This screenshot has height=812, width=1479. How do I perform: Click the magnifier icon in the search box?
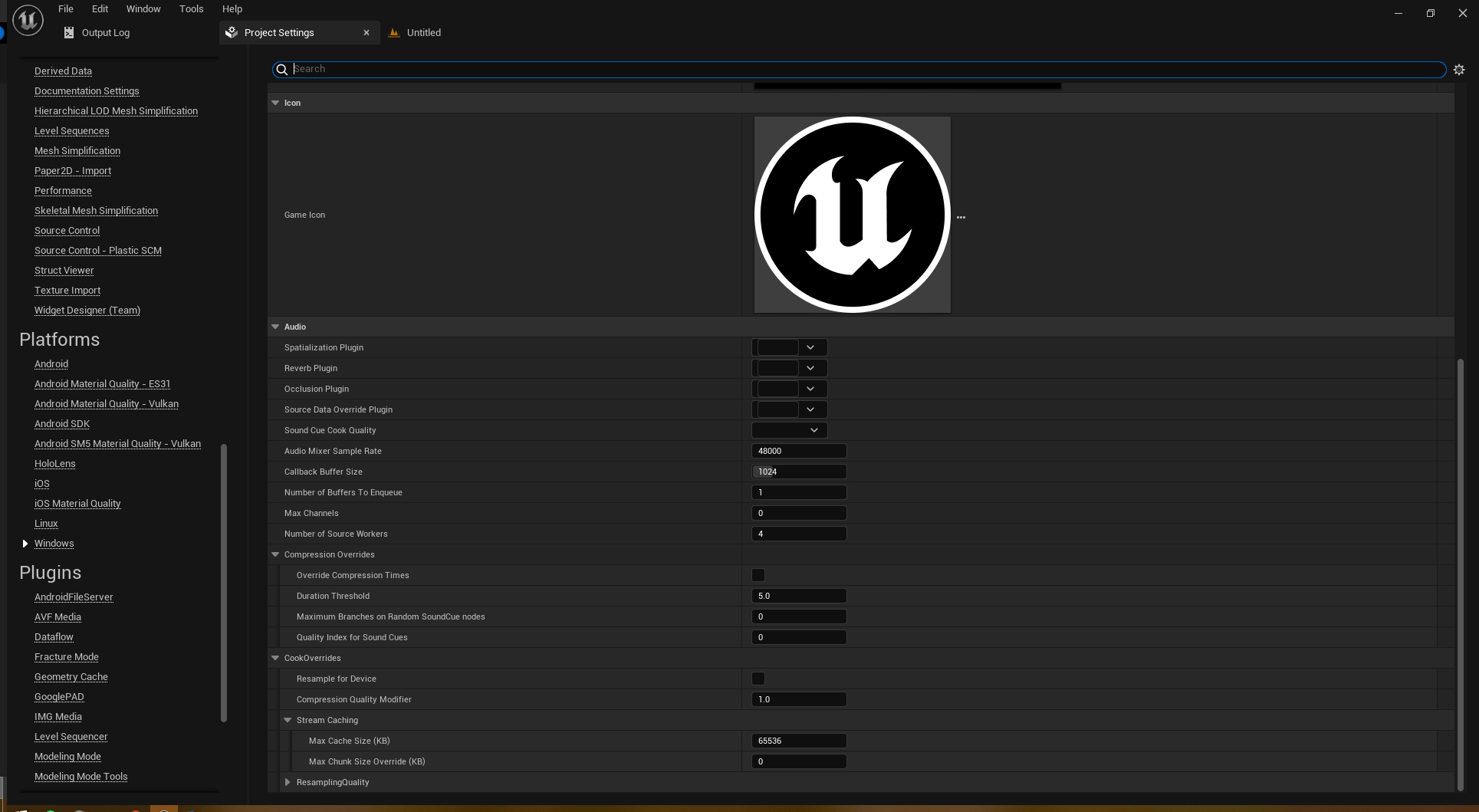282,69
